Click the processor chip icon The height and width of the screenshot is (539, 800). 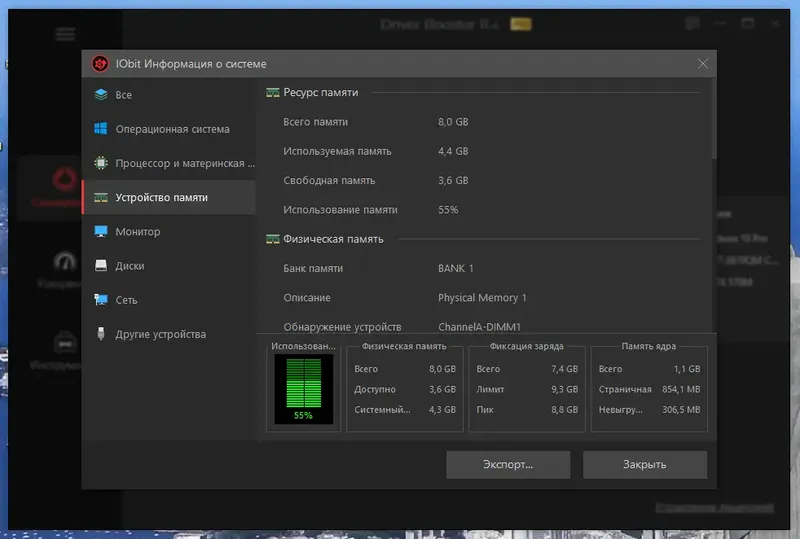coord(101,163)
